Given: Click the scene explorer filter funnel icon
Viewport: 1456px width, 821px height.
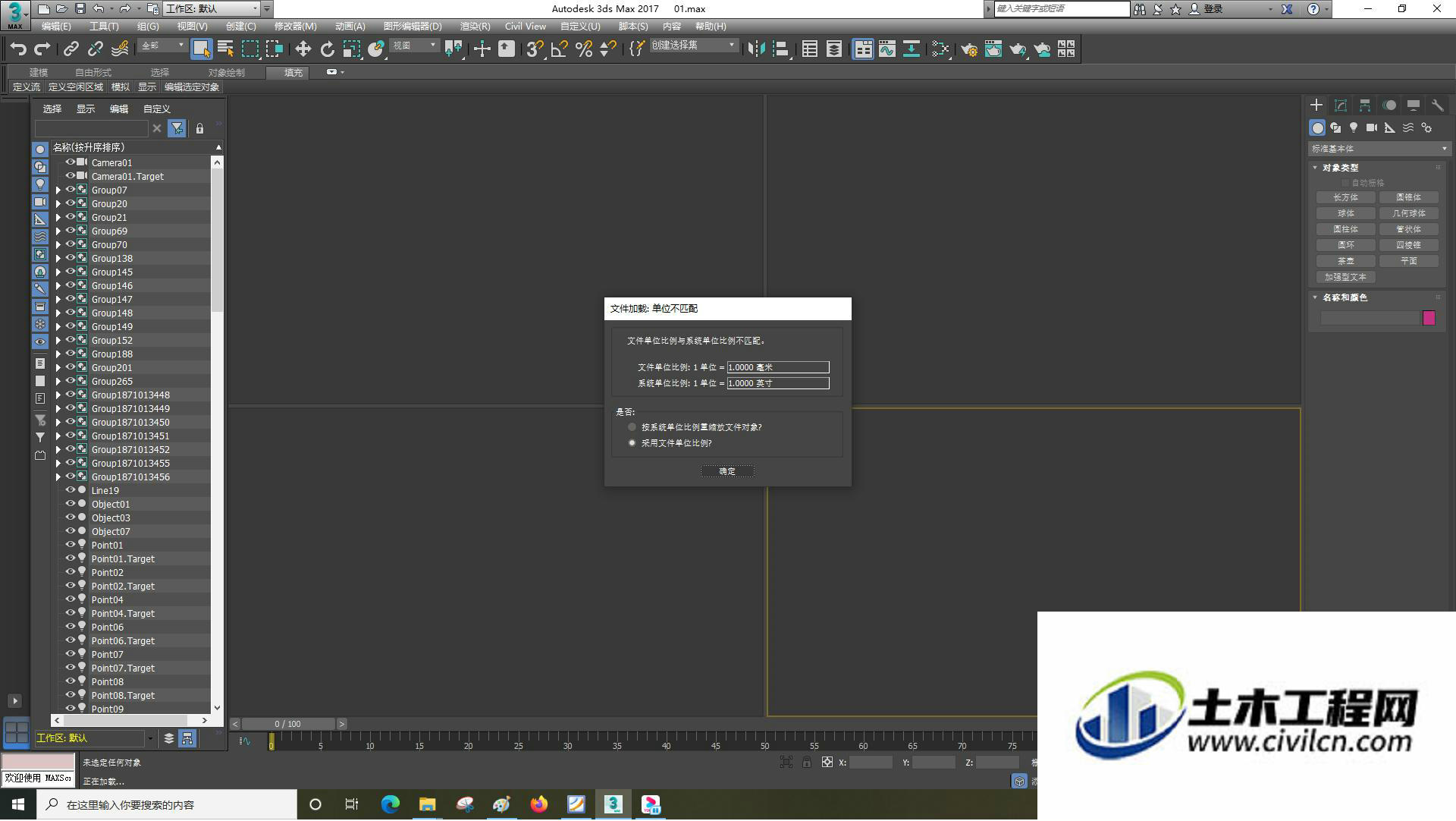Looking at the screenshot, I should click(x=177, y=128).
